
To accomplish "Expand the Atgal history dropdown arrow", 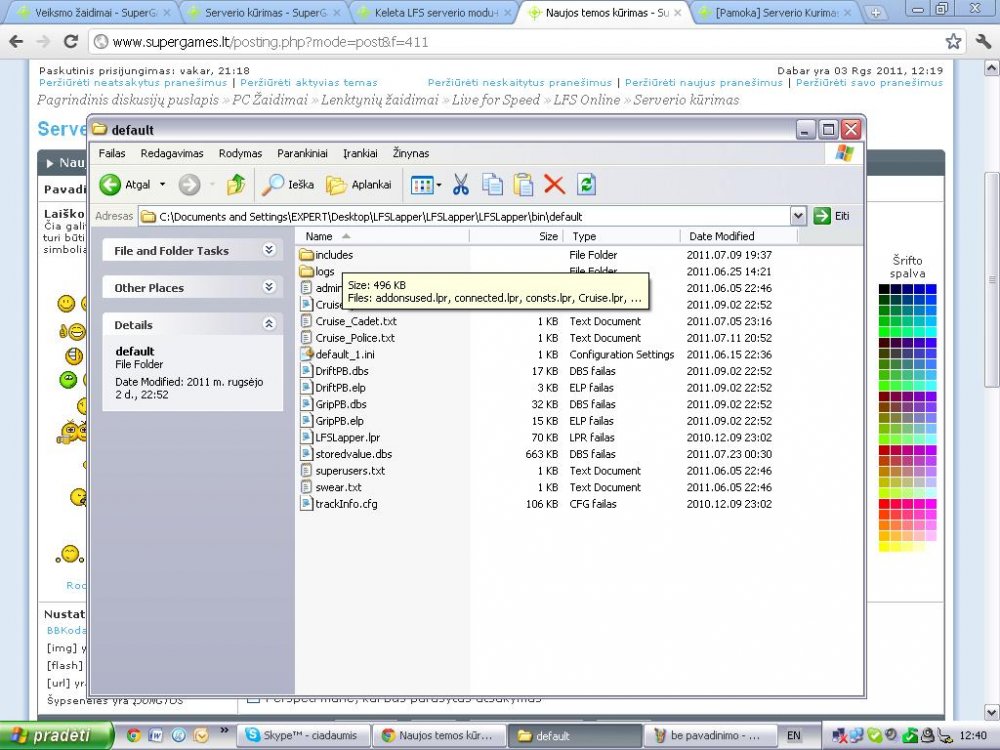I will click(162, 185).
